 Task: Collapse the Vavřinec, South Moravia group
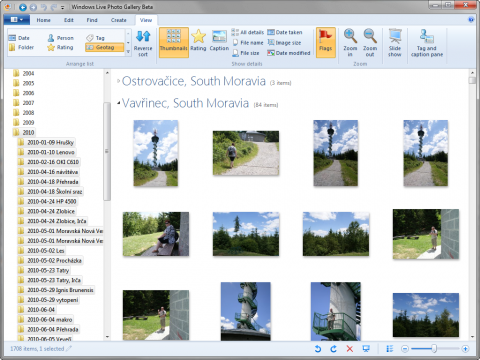(x=118, y=103)
